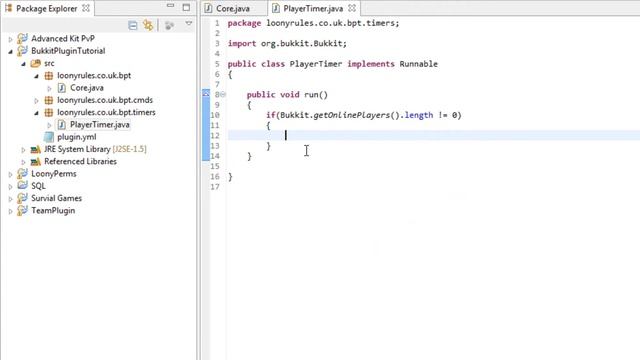640x360 pixels.
Task: Select the Package Explorer tab
Action: (x=47, y=9)
